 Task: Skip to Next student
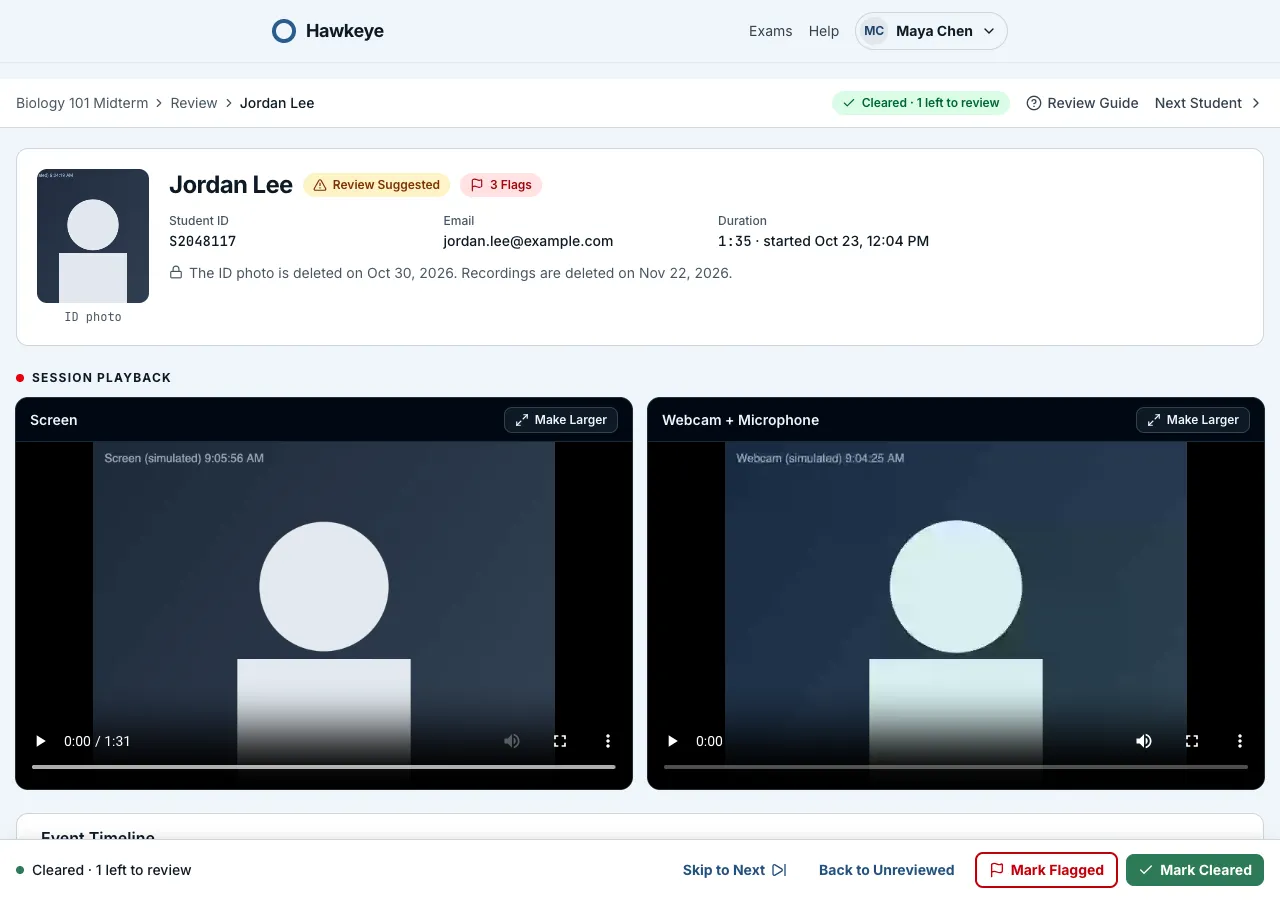[x=735, y=870]
